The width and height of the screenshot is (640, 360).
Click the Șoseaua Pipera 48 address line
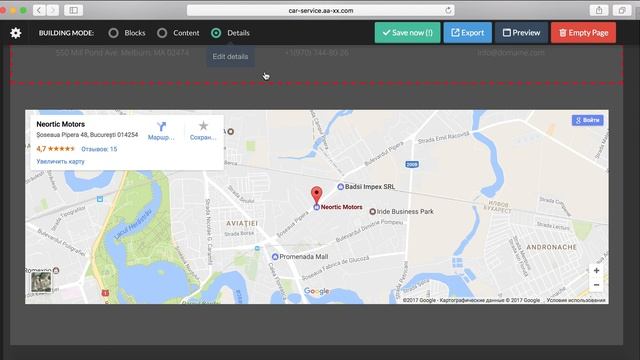(87, 135)
